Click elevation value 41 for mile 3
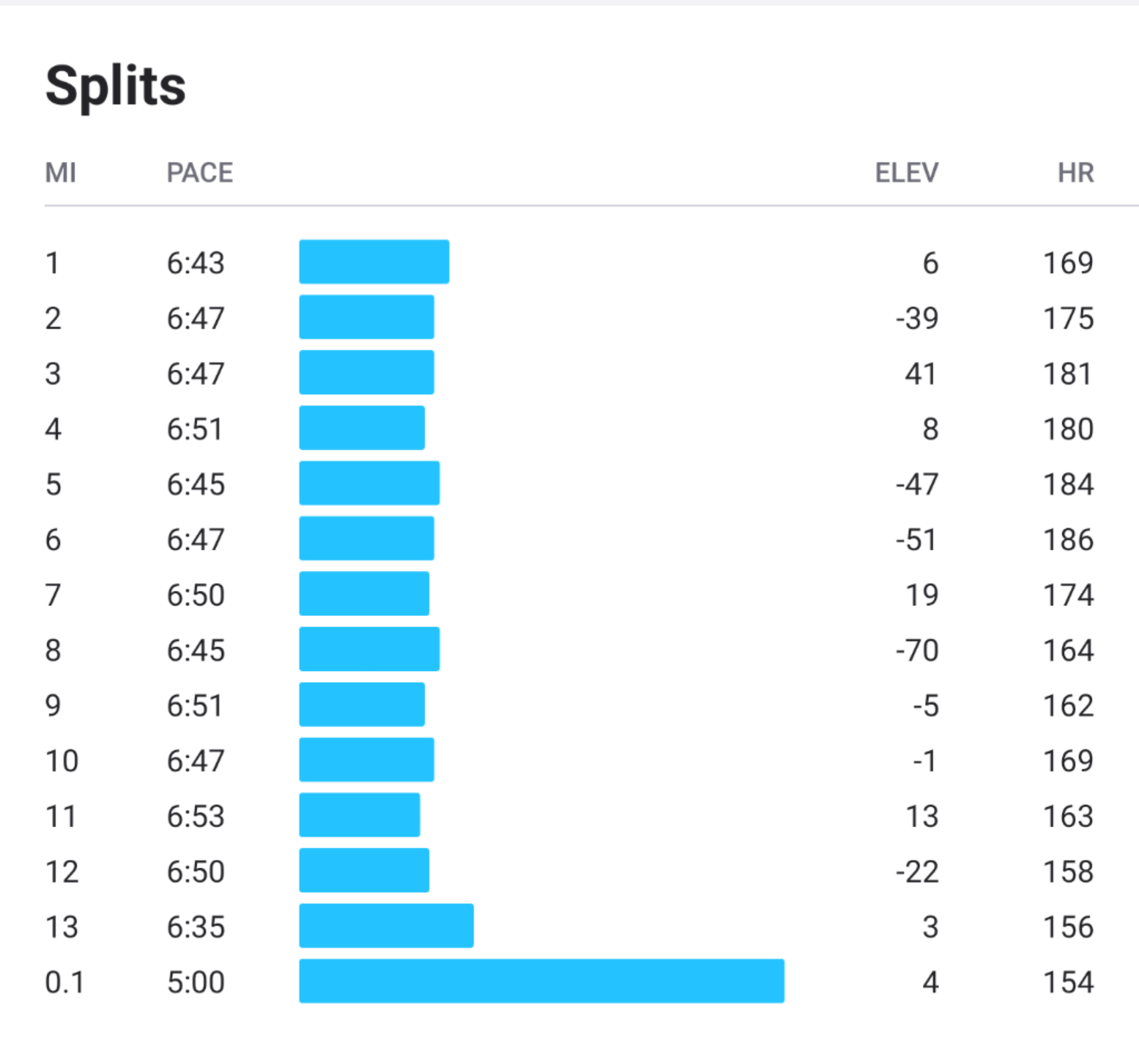Viewport: 1139px width, 1064px height. (x=920, y=374)
